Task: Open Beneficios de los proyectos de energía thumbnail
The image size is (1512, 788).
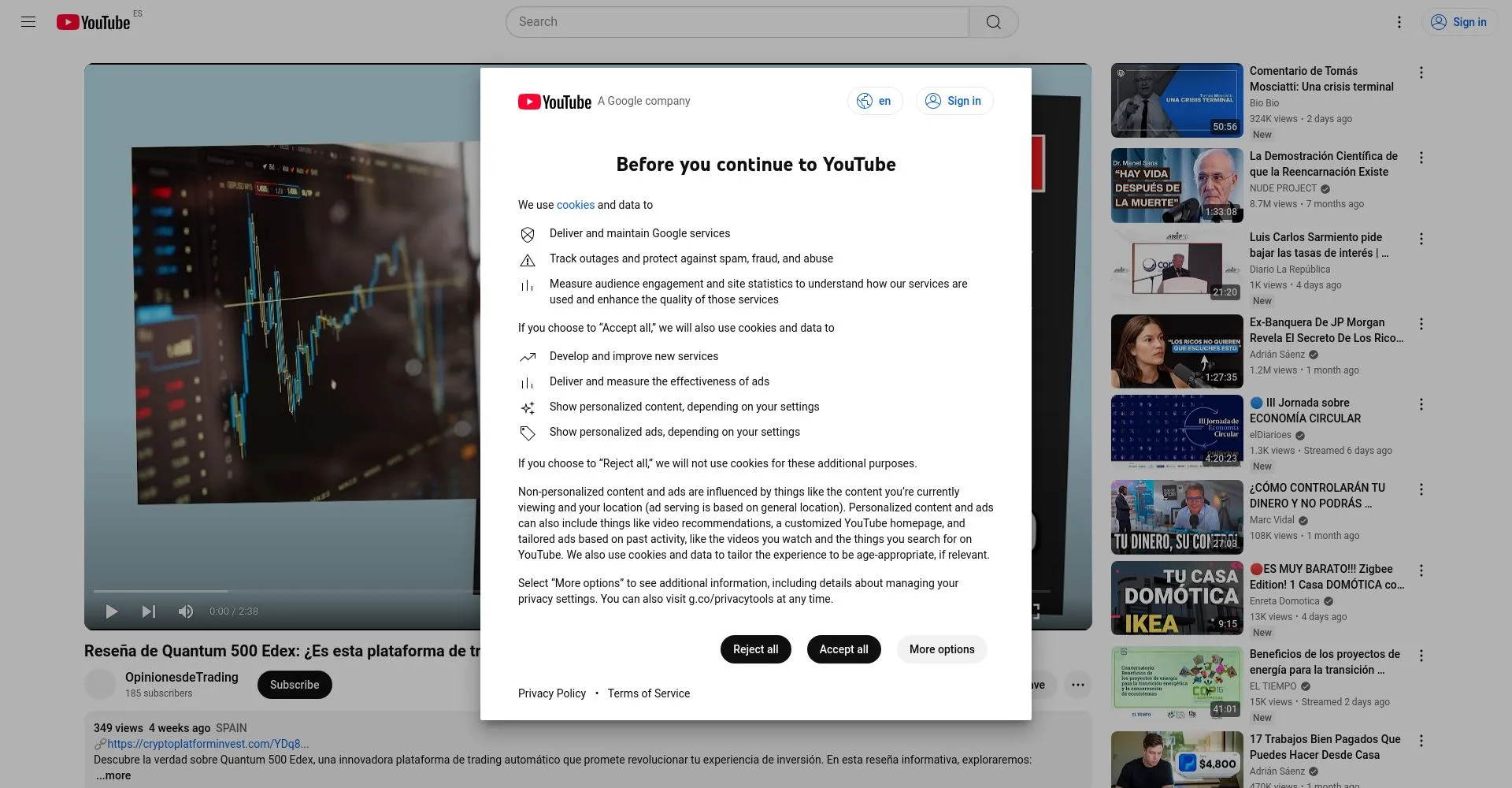Action: tap(1177, 683)
